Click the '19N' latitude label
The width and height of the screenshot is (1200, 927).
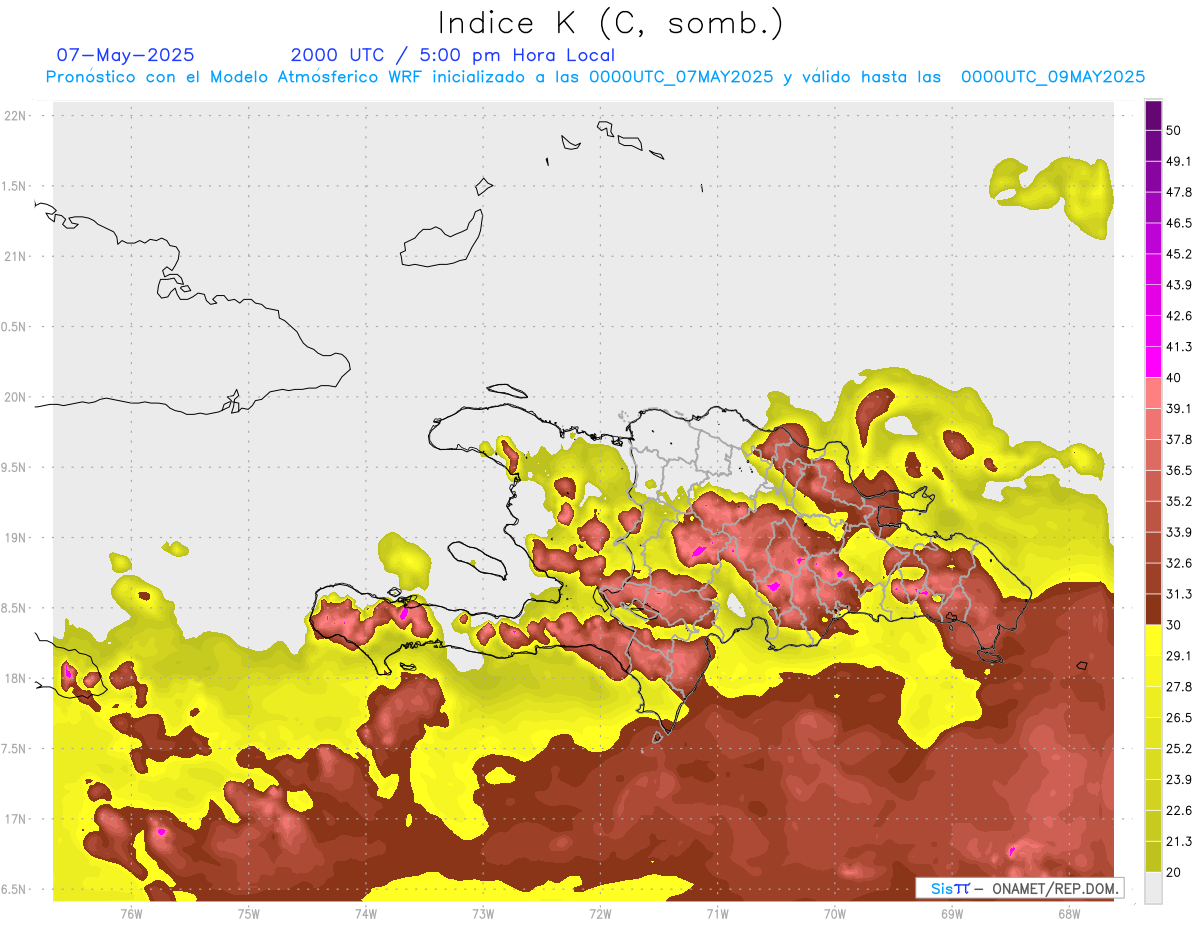click(15, 537)
